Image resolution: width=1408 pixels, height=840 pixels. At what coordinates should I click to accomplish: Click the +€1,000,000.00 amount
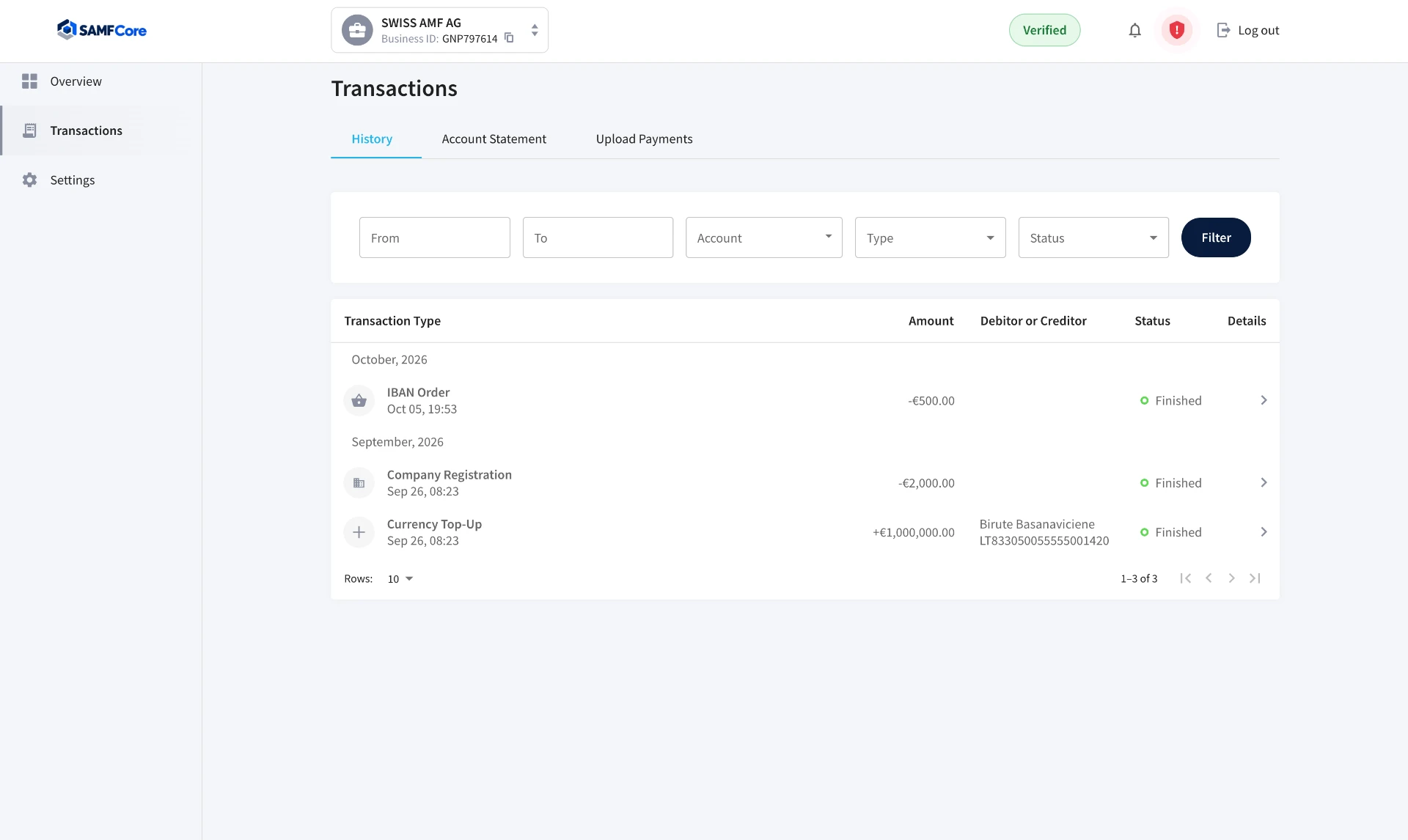click(914, 532)
